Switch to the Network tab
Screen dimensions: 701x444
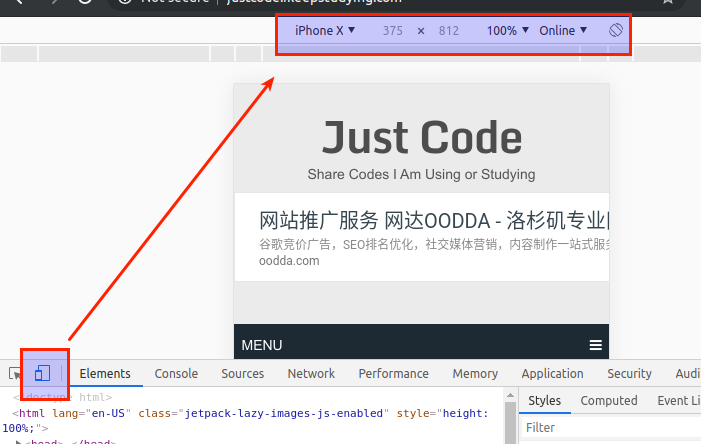pyautogui.click(x=311, y=373)
